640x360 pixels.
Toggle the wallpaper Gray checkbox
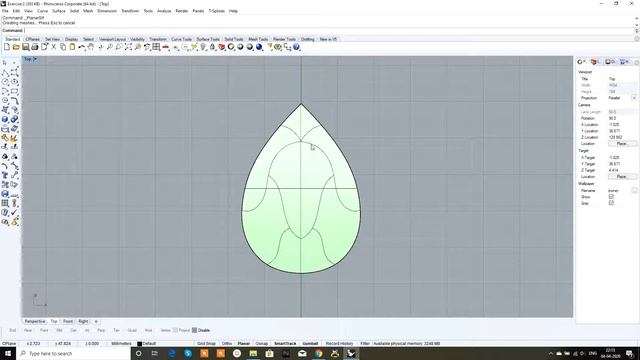click(x=611, y=203)
